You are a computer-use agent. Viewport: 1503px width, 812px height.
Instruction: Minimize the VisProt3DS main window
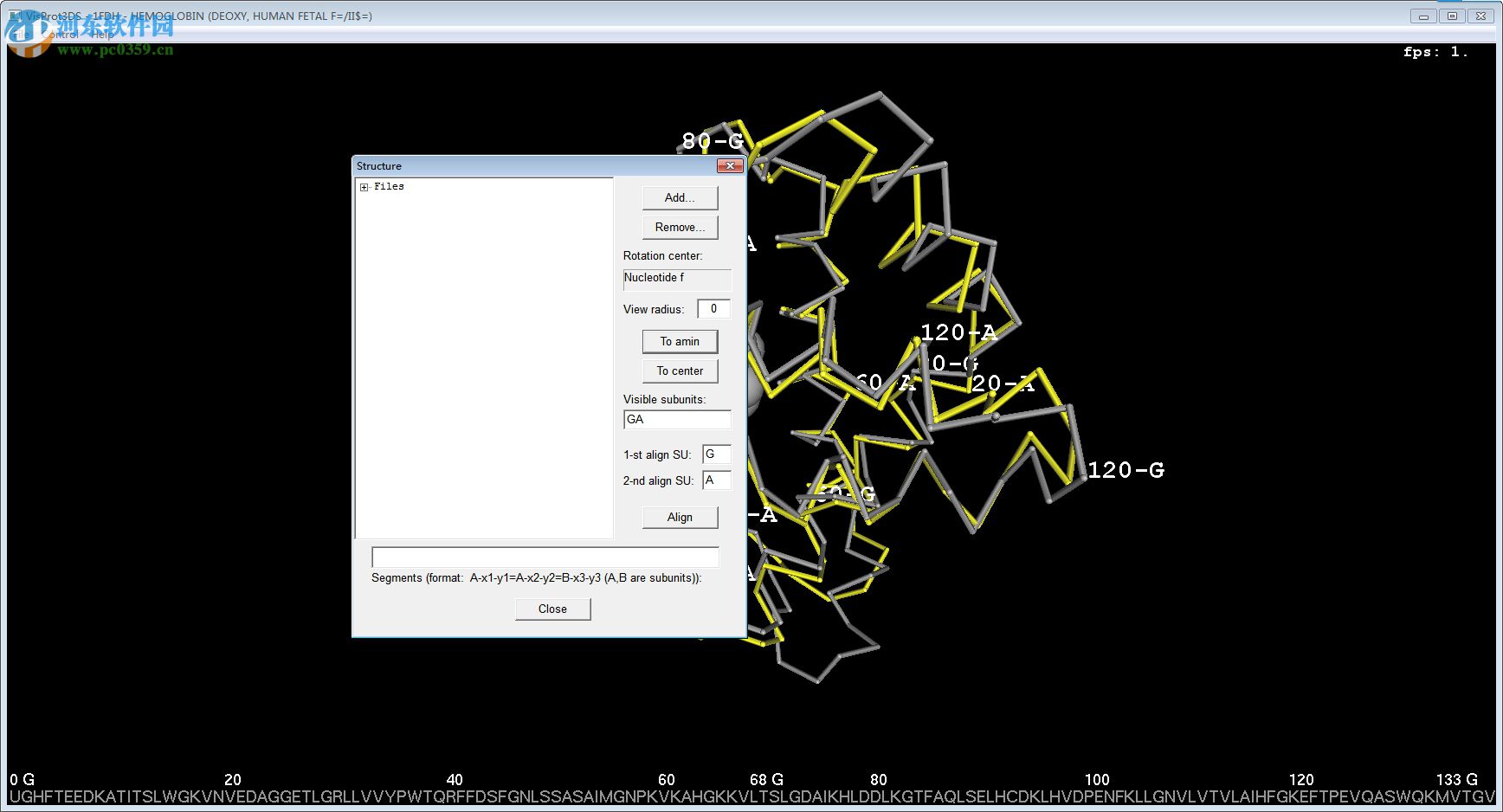[x=1423, y=16]
